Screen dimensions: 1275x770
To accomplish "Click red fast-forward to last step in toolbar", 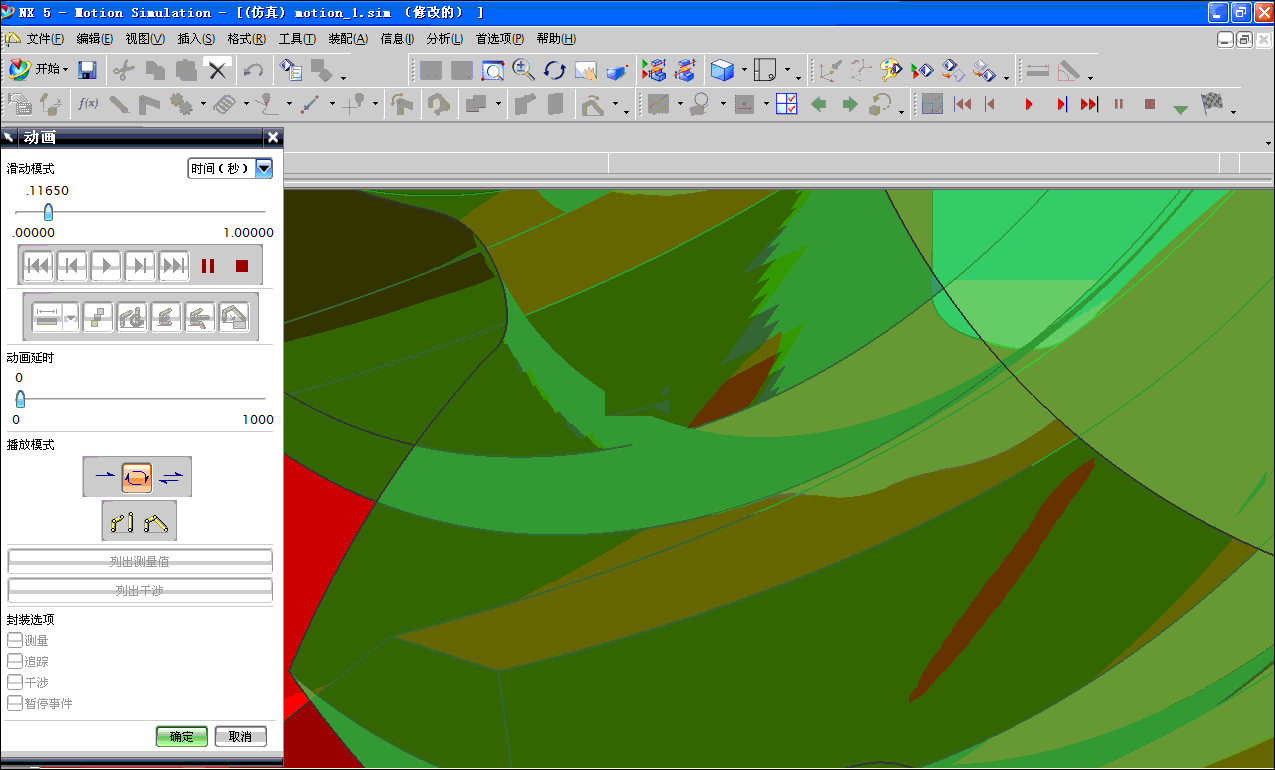I will 1089,104.
